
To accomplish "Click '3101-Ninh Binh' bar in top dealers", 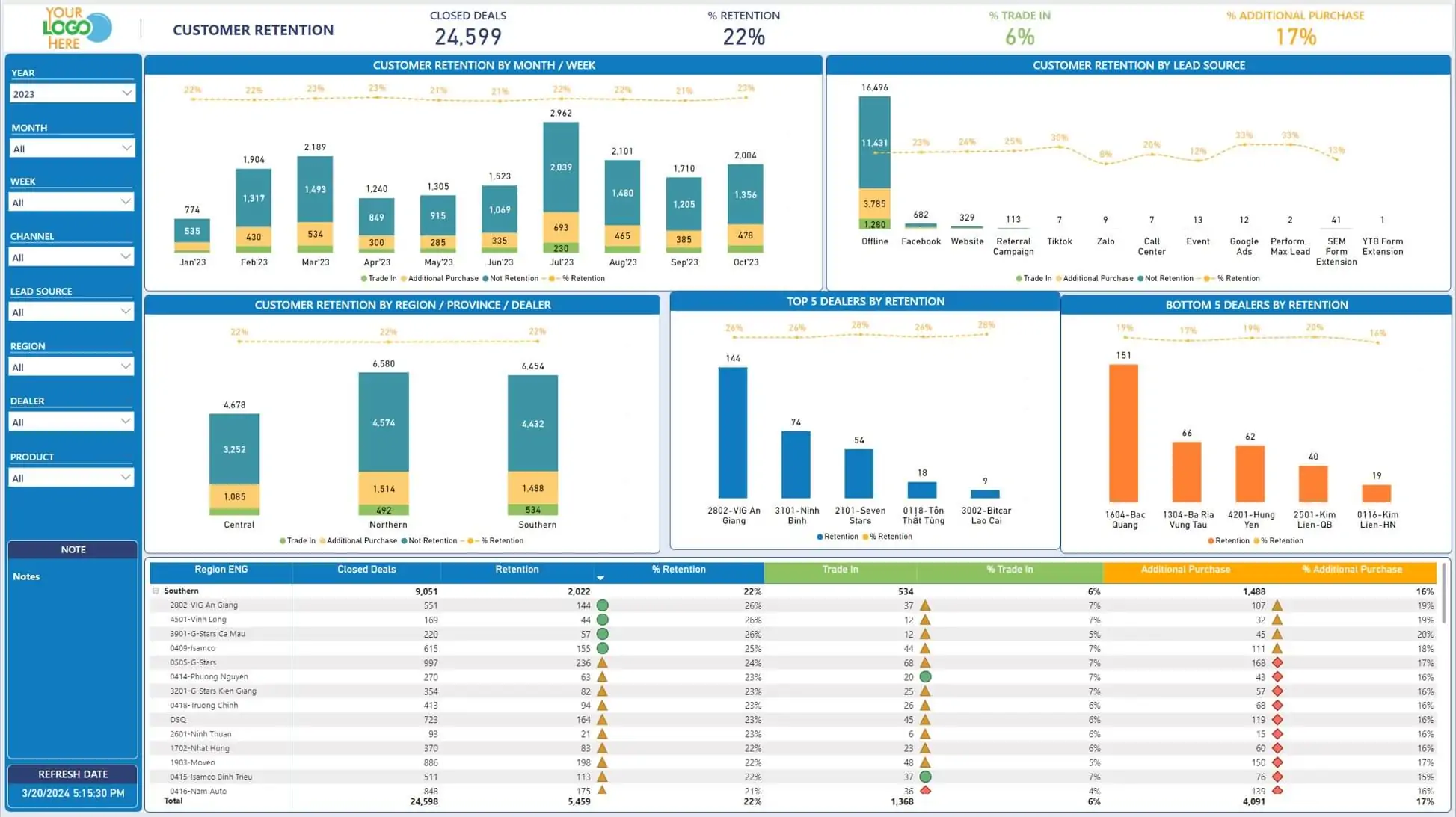I will (796, 465).
